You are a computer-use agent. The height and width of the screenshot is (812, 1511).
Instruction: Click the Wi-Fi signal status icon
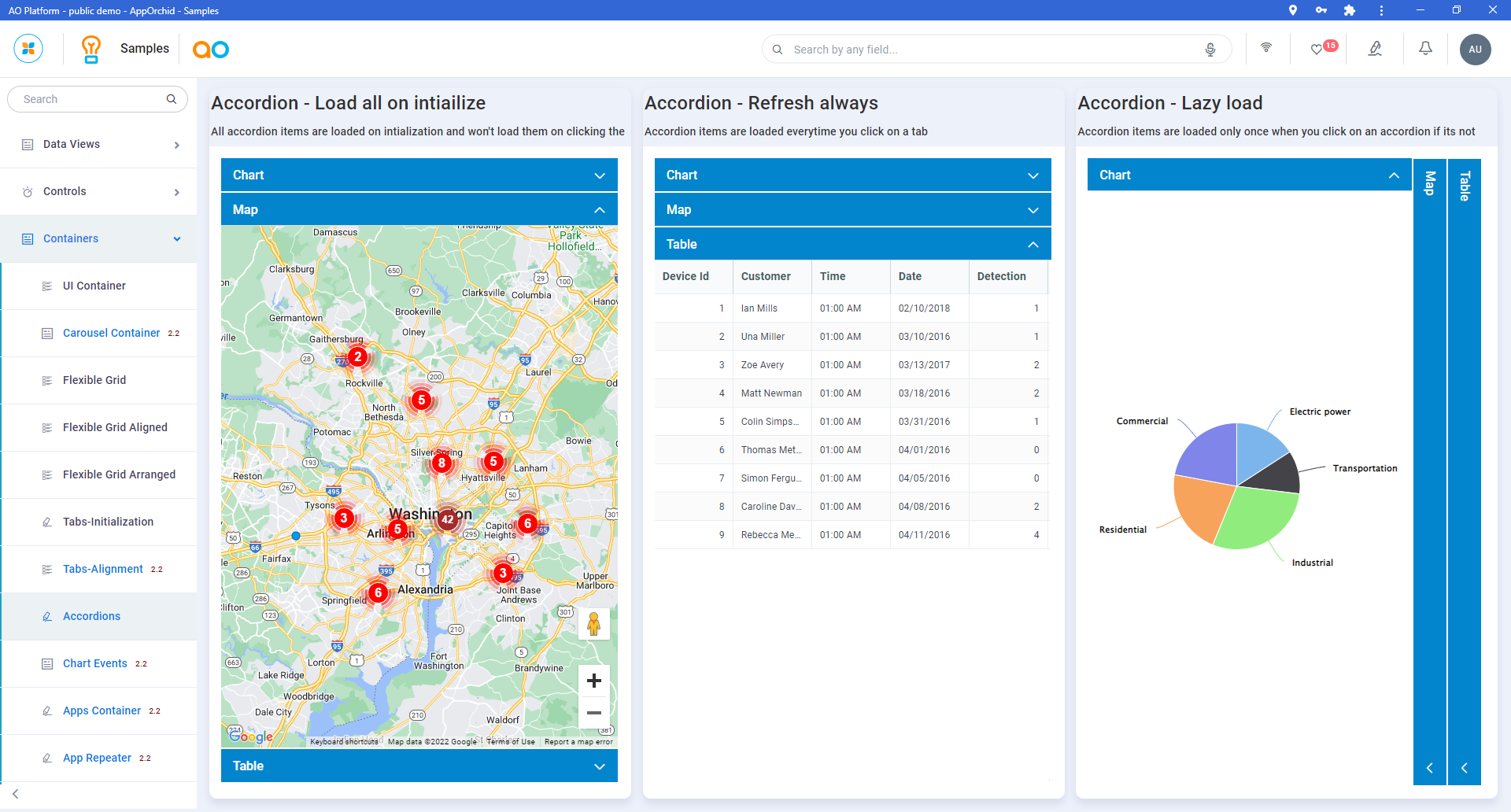1266,48
